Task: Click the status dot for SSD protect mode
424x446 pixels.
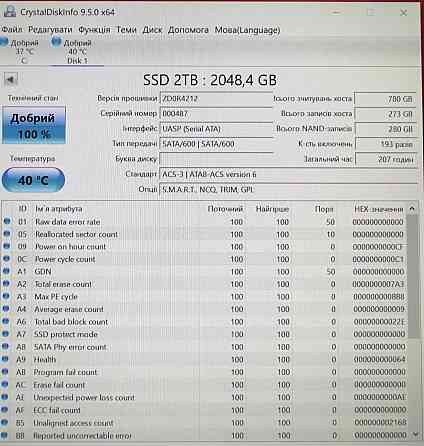Action: (x=5, y=334)
